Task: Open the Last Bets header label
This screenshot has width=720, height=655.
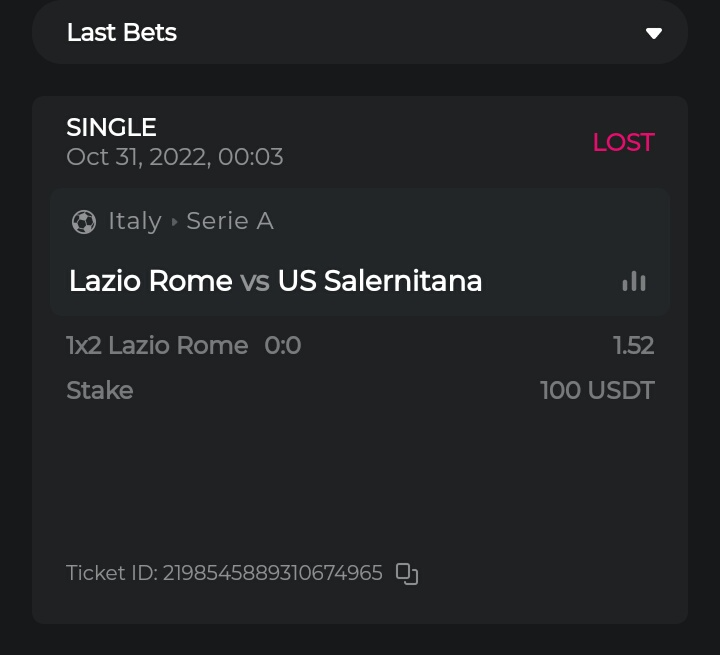Action: point(122,33)
